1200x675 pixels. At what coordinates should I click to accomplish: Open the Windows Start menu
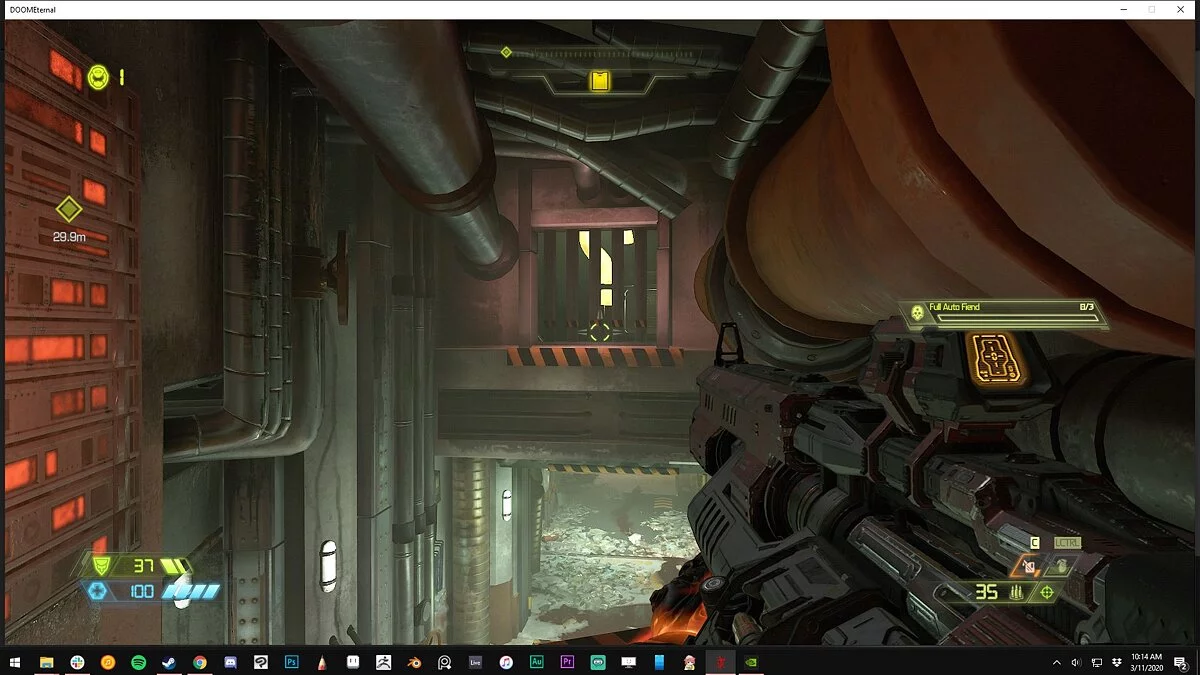pos(15,662)
